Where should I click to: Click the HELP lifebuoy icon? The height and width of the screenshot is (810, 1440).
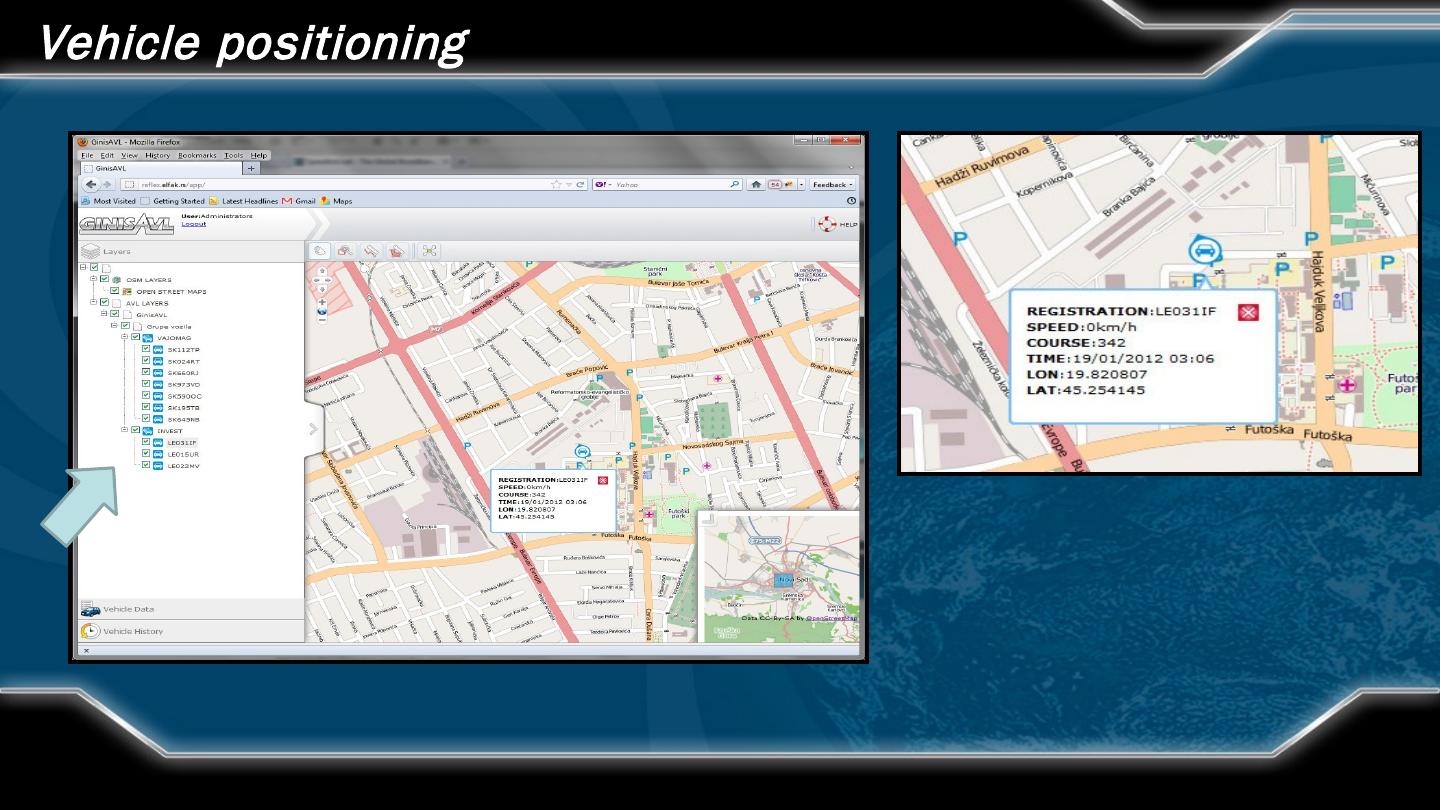(x=827, y=224)
